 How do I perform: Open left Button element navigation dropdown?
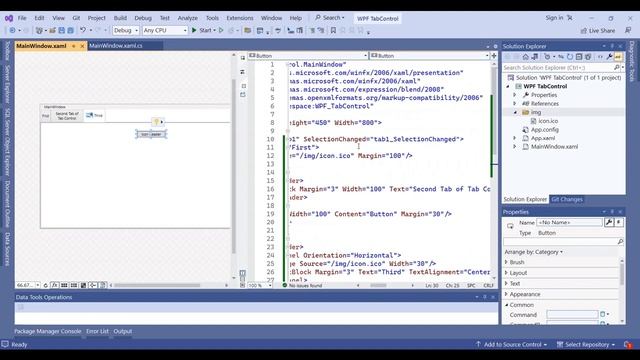click(308, 56)
